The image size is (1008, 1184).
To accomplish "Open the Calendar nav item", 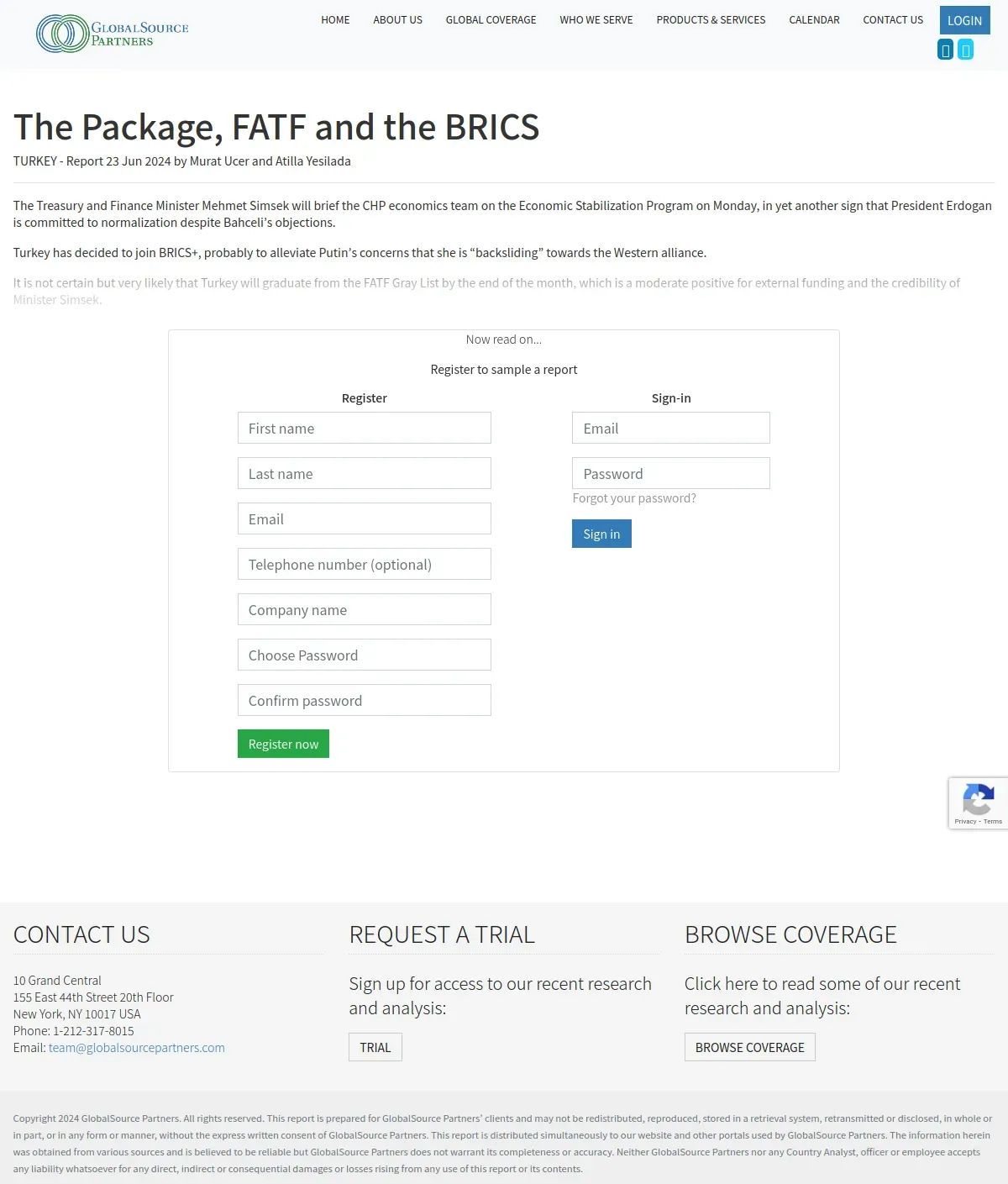I will (814, 19).
